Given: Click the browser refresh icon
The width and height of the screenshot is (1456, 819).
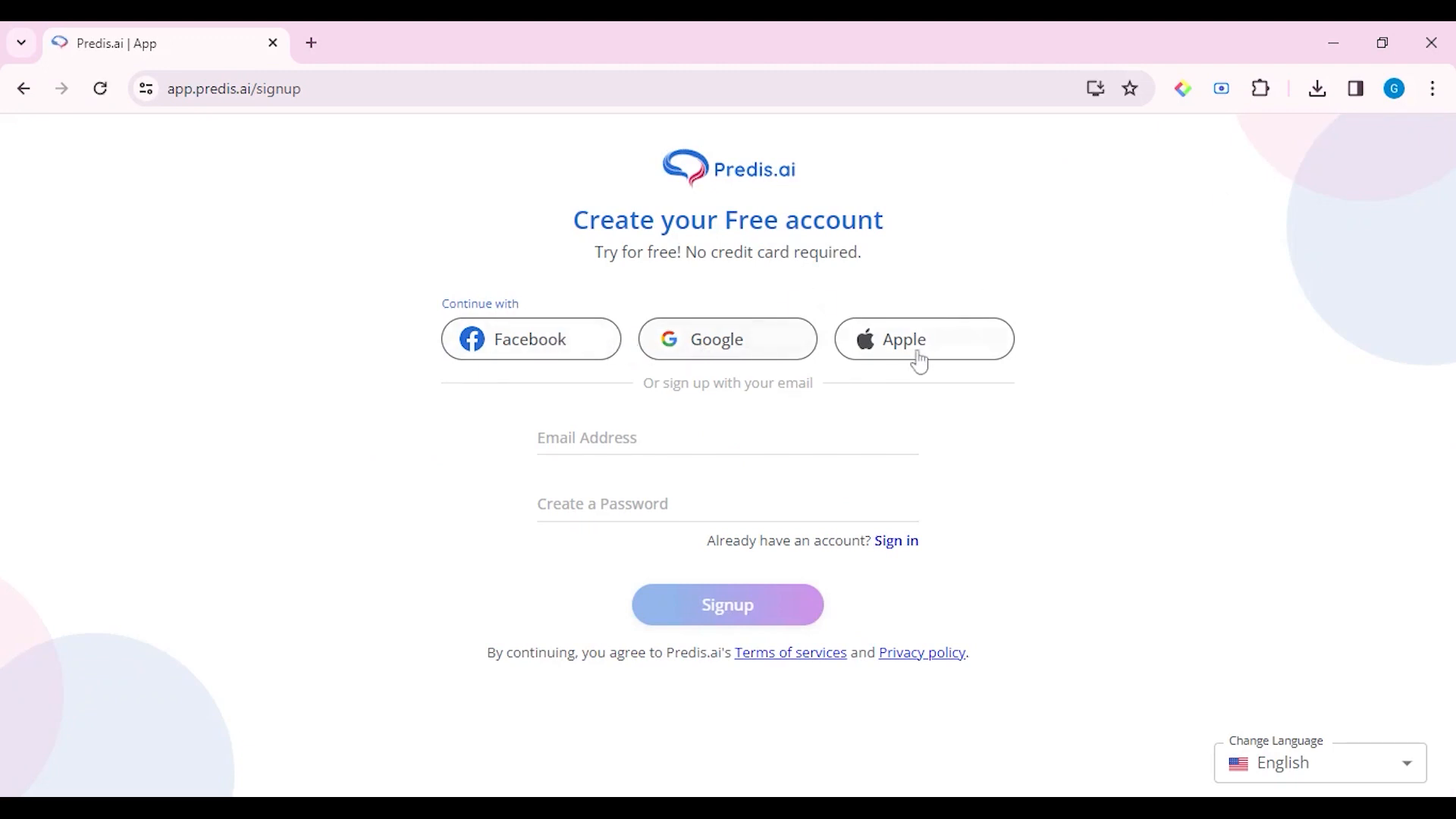Looking at the screenshot, I should pos(100,89).
